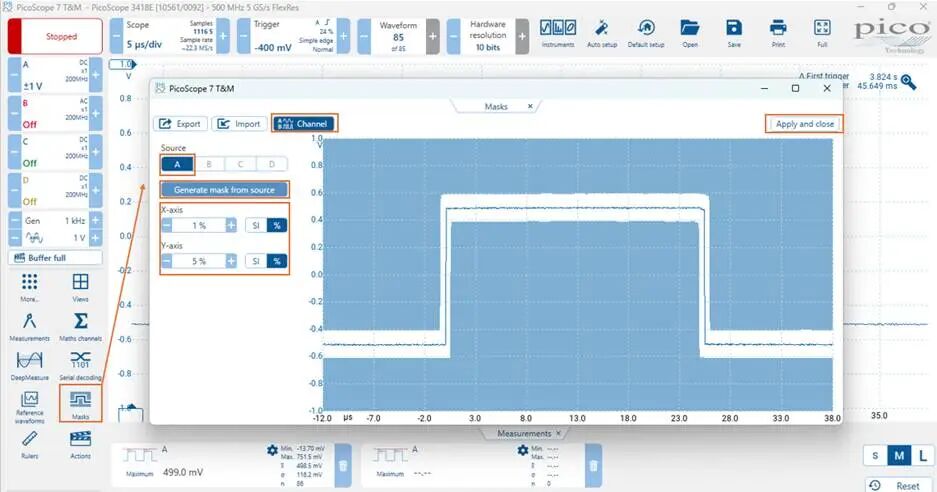The width and height of the screenshot is (937, 492).
Task: Open settings gear of second measurement
Action: click(x=523, y=450)
